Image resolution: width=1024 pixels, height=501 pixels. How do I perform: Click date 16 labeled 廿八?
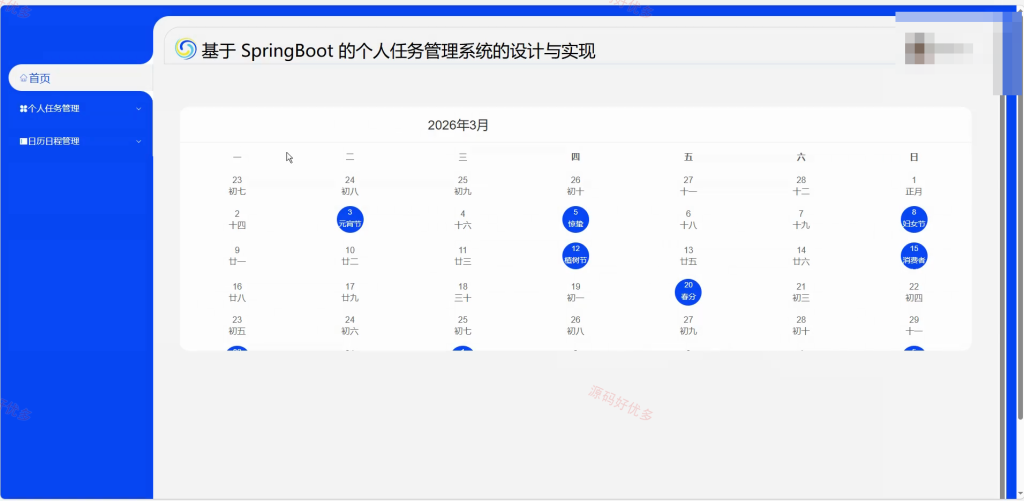pos(237,292)
